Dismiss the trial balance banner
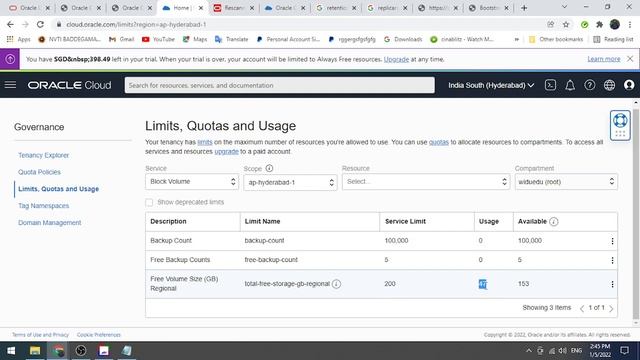This screenshot has width=640, height=360. tap(630, 59)
